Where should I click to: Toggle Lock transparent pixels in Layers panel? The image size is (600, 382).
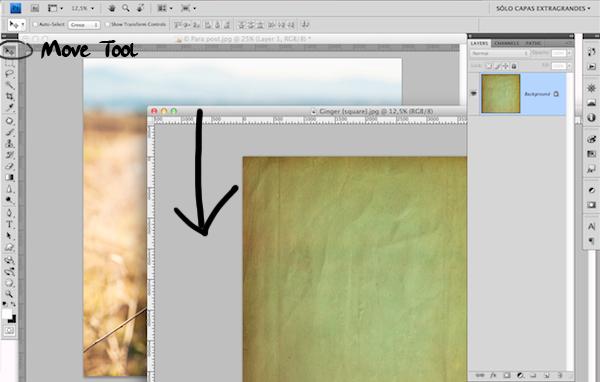pos(489,66)
